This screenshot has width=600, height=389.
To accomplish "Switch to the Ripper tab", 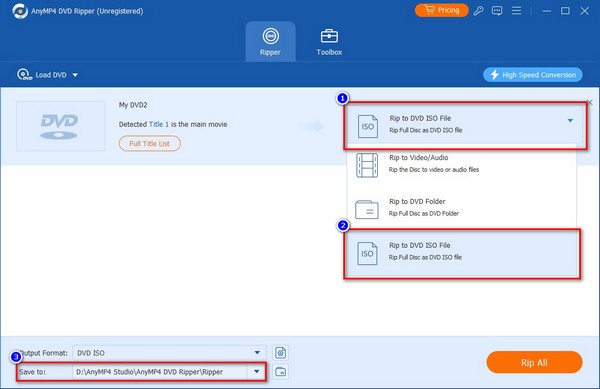I will (270, 42).
